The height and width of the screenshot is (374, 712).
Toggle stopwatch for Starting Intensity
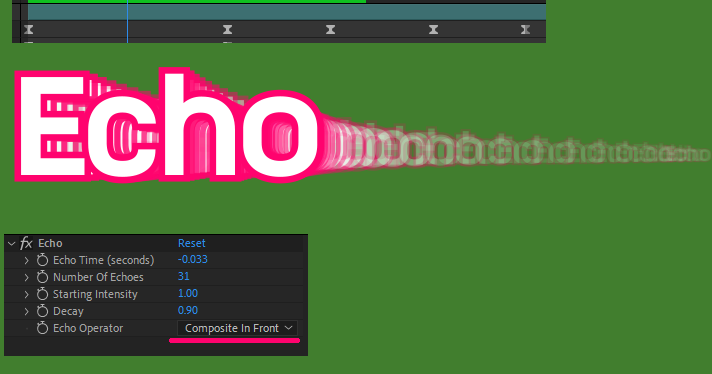pyautogui.click(x=42, y=294)
